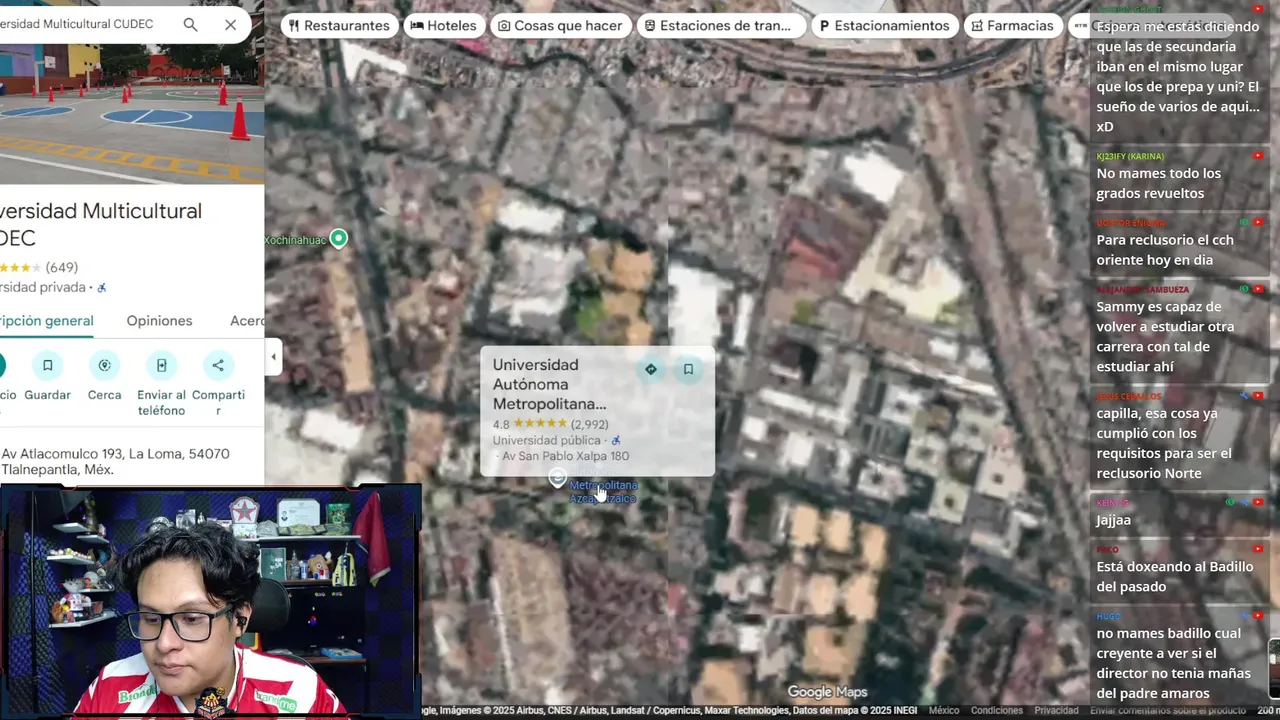
Task: Click chat message capilla, esa cosa ya cumplió
Action: [1164, 443]
